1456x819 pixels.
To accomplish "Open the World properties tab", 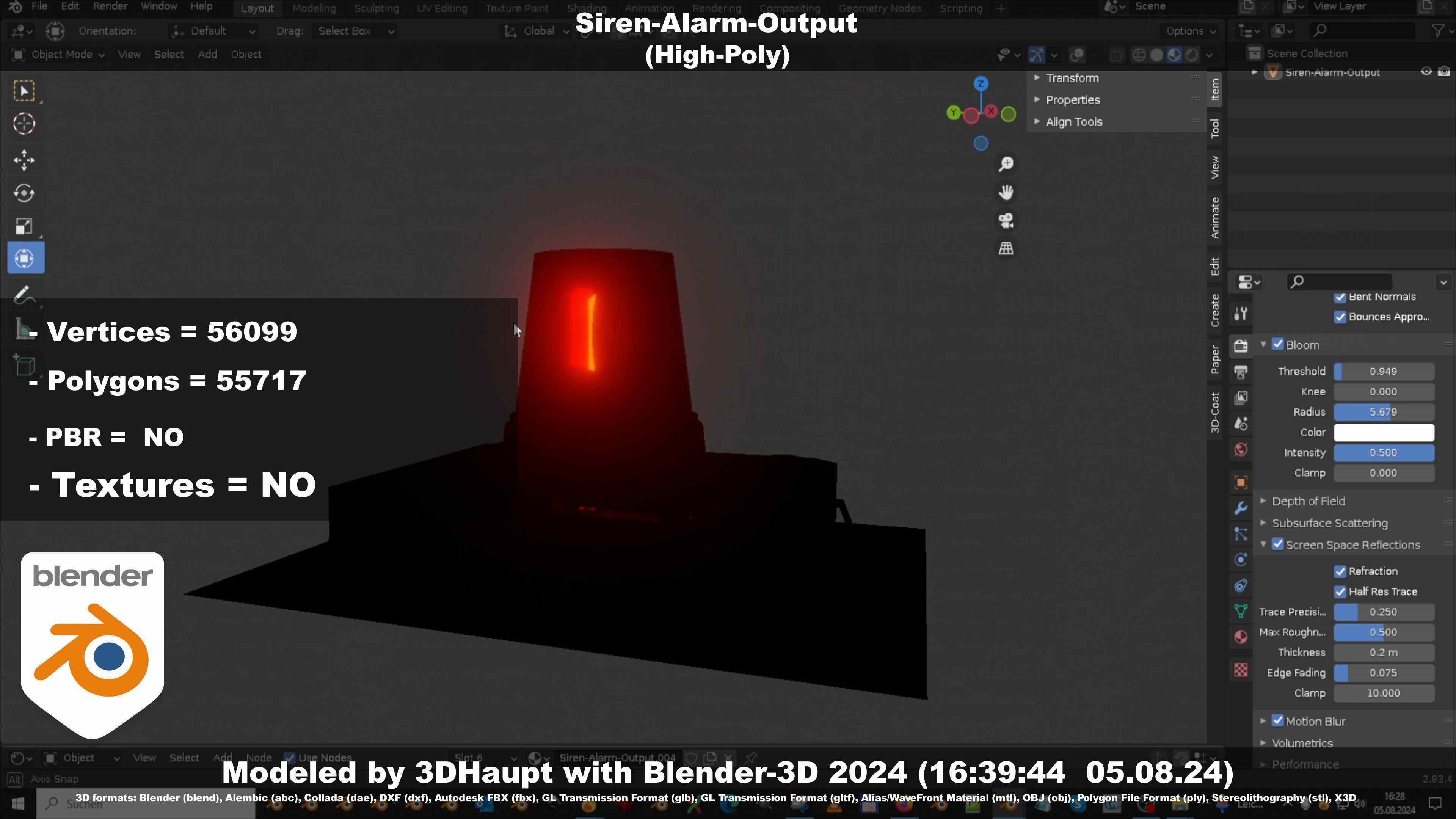I will coord(1241,450).
